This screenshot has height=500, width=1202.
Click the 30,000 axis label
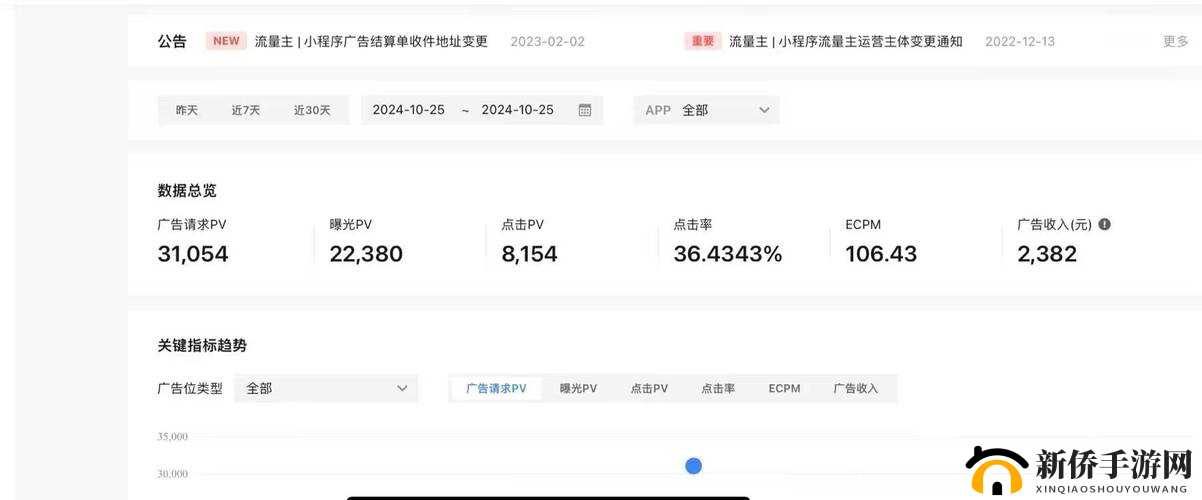(172, 474)
